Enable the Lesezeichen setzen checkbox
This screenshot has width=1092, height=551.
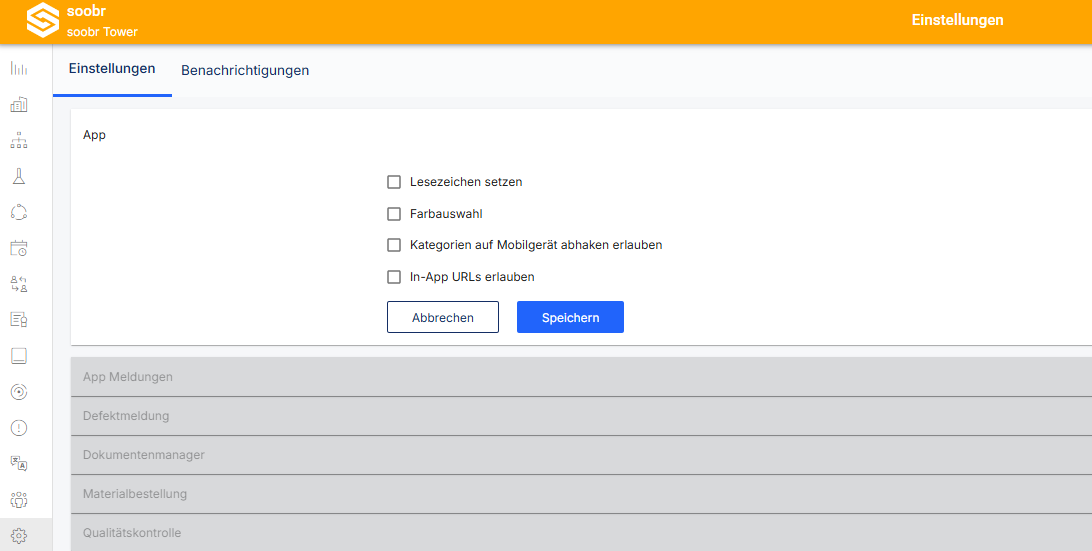point(394,182)
